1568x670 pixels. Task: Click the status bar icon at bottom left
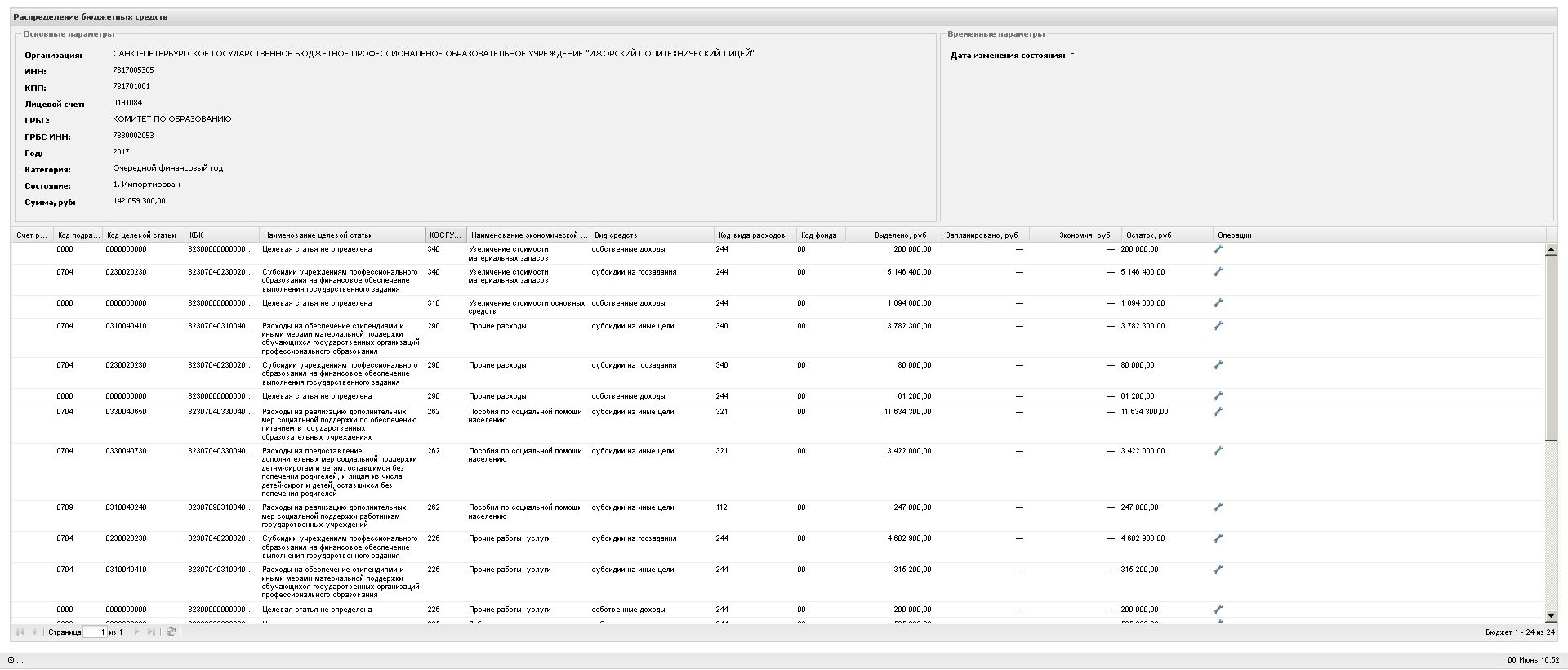click(x=11, y=660)
